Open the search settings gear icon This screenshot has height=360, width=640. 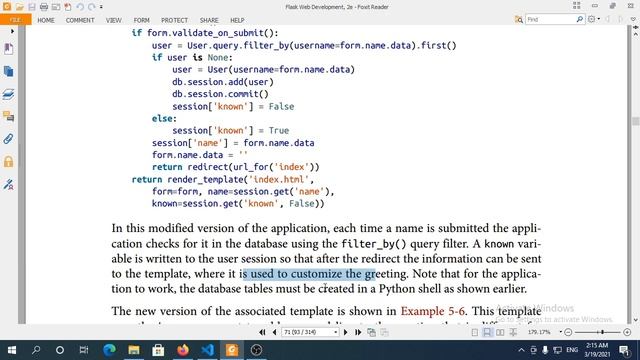pos(591,19)
